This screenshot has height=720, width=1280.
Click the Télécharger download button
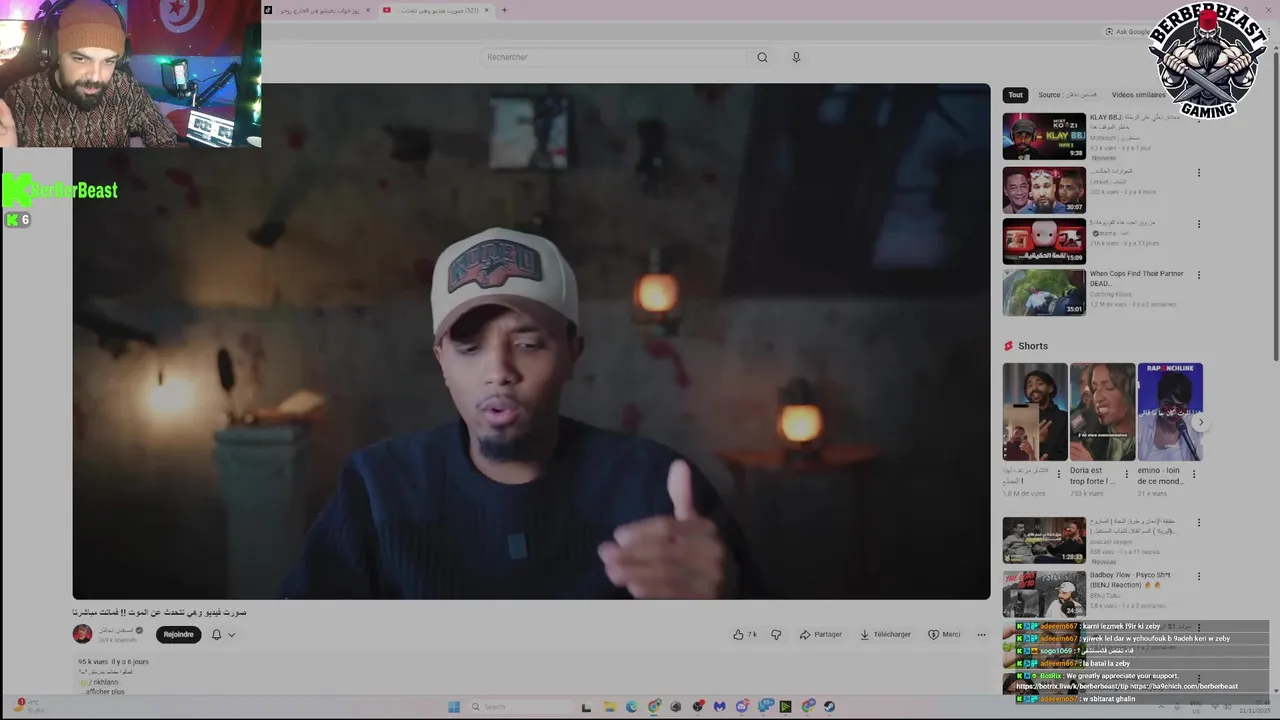click(885, 634)
